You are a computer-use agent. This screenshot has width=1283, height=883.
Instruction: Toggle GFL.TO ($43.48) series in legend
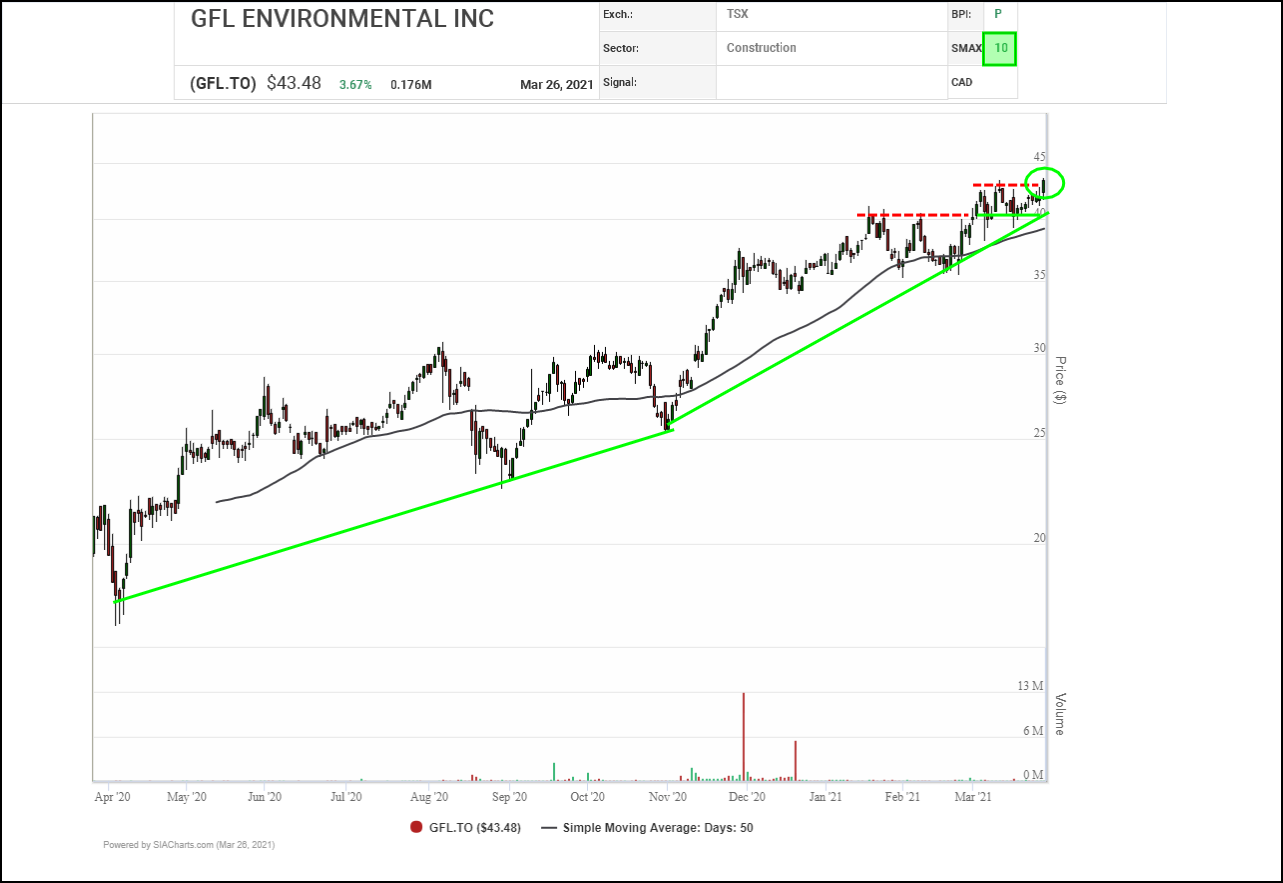pyautogui.click(x=476, y=827)
